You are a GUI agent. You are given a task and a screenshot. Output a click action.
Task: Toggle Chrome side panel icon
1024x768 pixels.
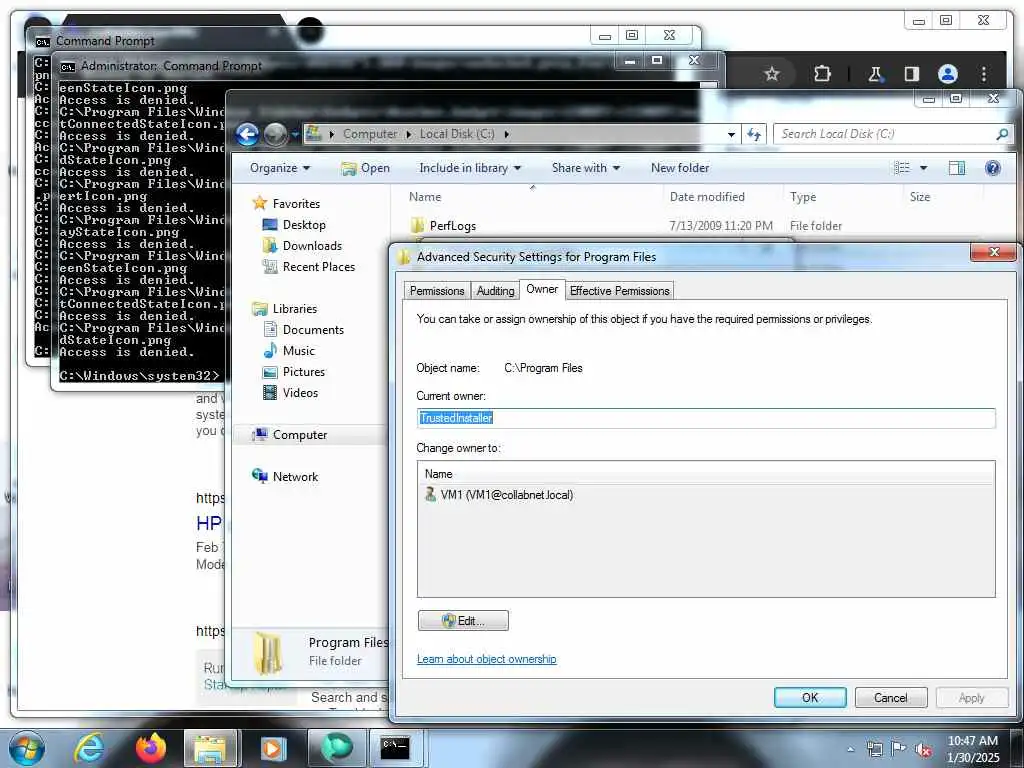click(x=912, y=74)
